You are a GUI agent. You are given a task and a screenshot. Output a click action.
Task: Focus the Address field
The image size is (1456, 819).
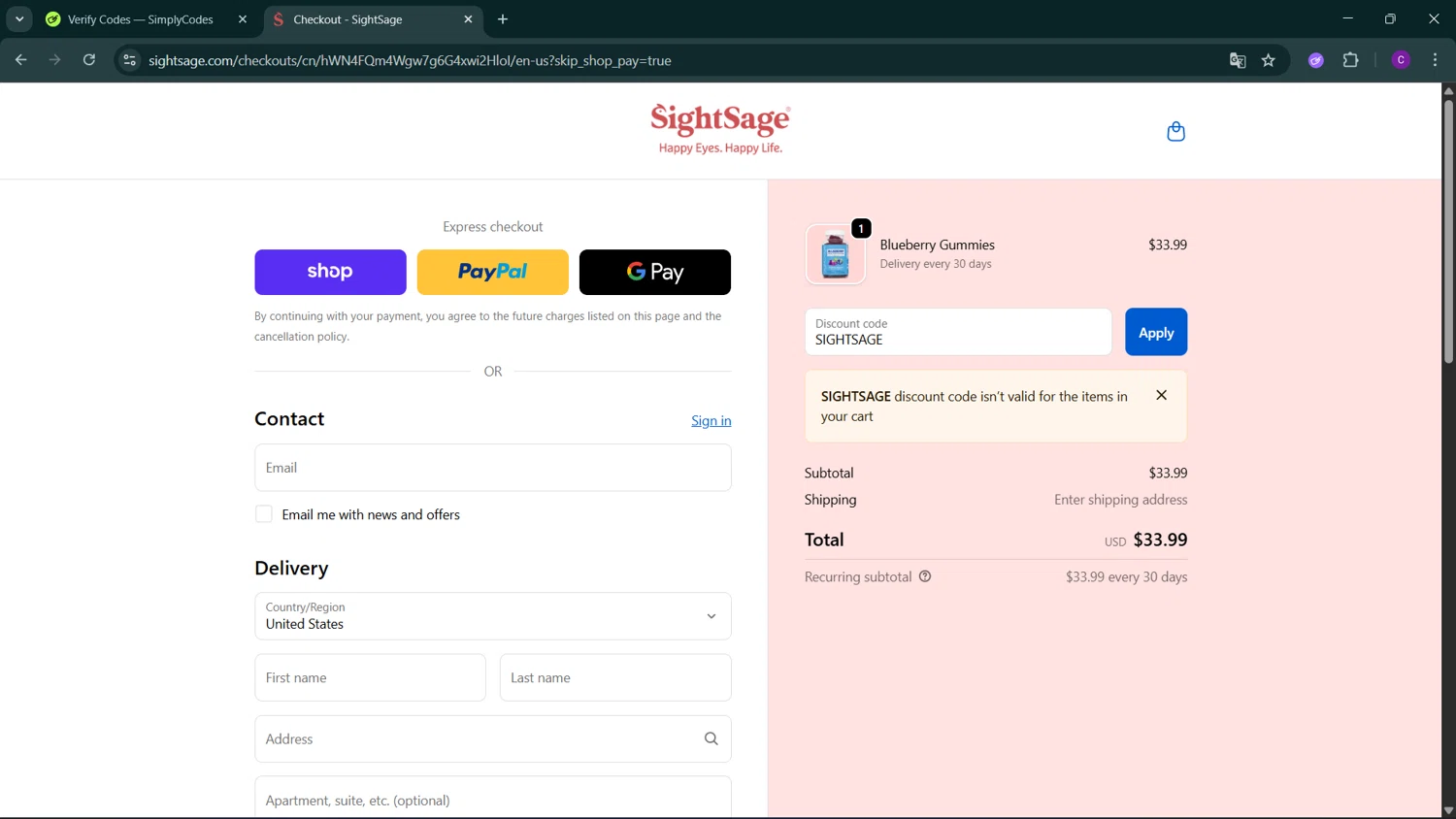(x=493, y=739)
